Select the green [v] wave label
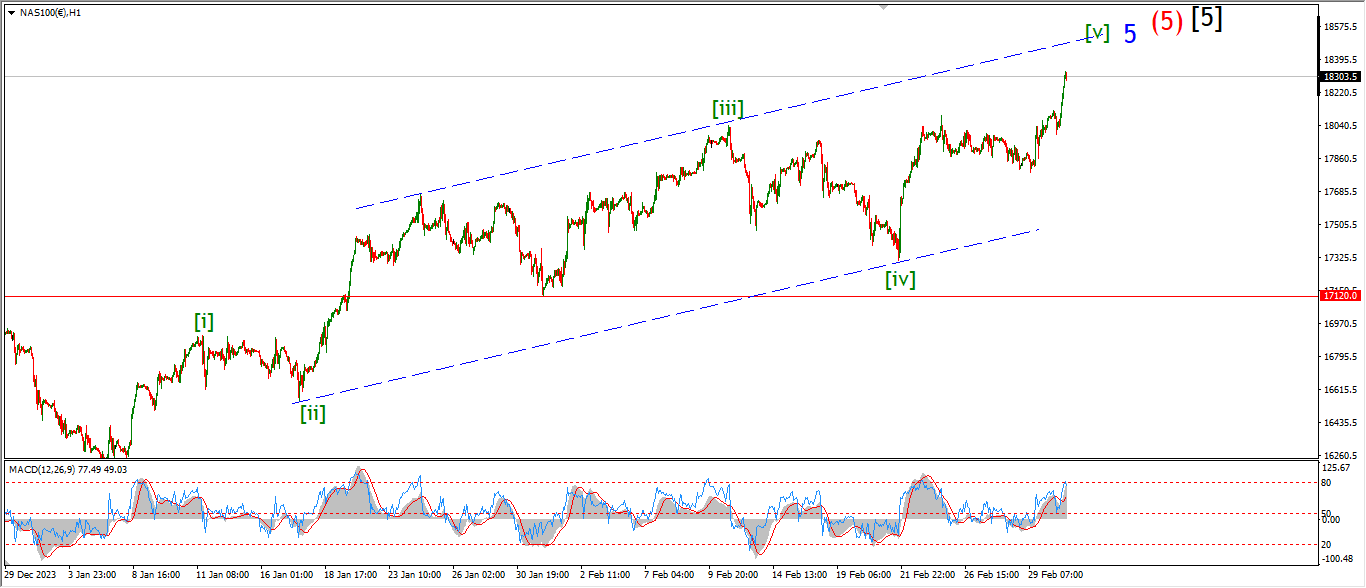Viewport: 1366px width, 588px height. [1097, 33]
